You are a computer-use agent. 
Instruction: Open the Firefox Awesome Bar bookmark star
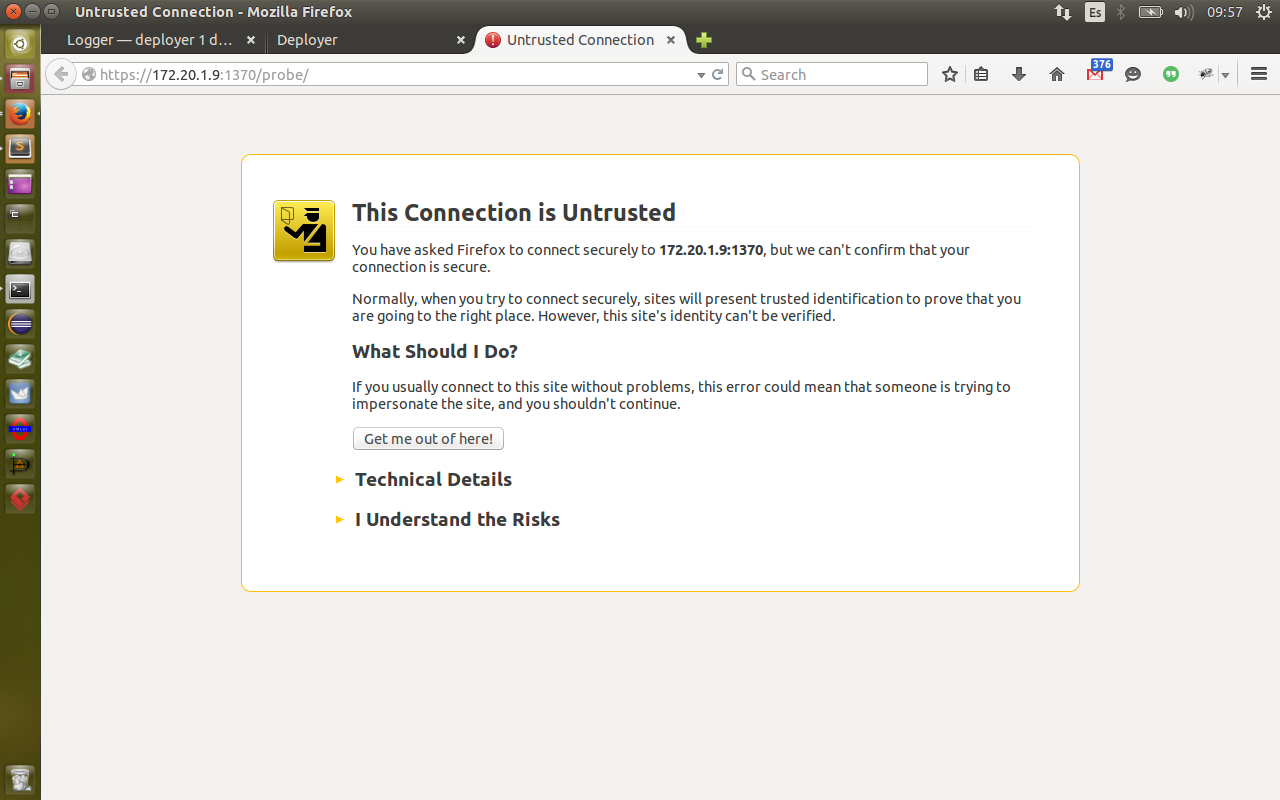(949, 74)
